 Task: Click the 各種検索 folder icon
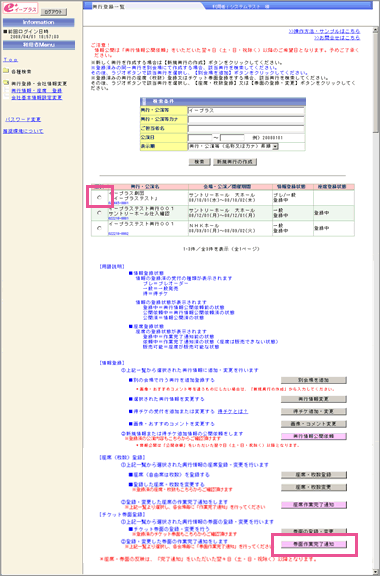(x=6, y=71)
